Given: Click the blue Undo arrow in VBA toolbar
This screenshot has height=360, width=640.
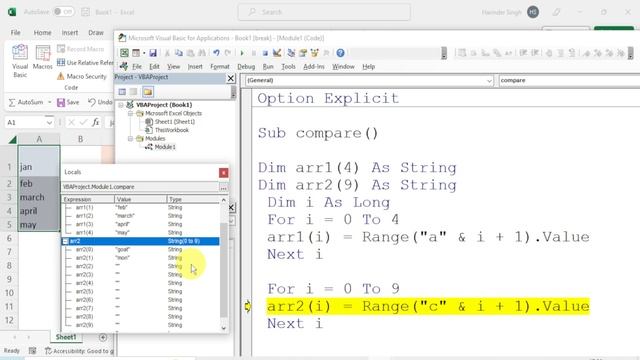Looking at the screenshot, I should click(x=216, y=53).
